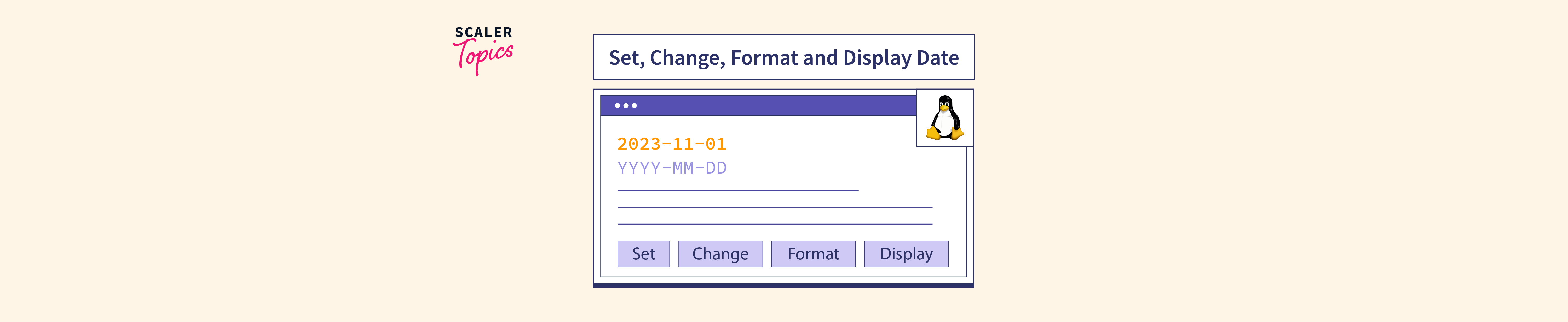The height and width of the screenshot is (322, 1568).
Task: Click the YYYY-MM-DD format placeholder
Action: point(671,168)
